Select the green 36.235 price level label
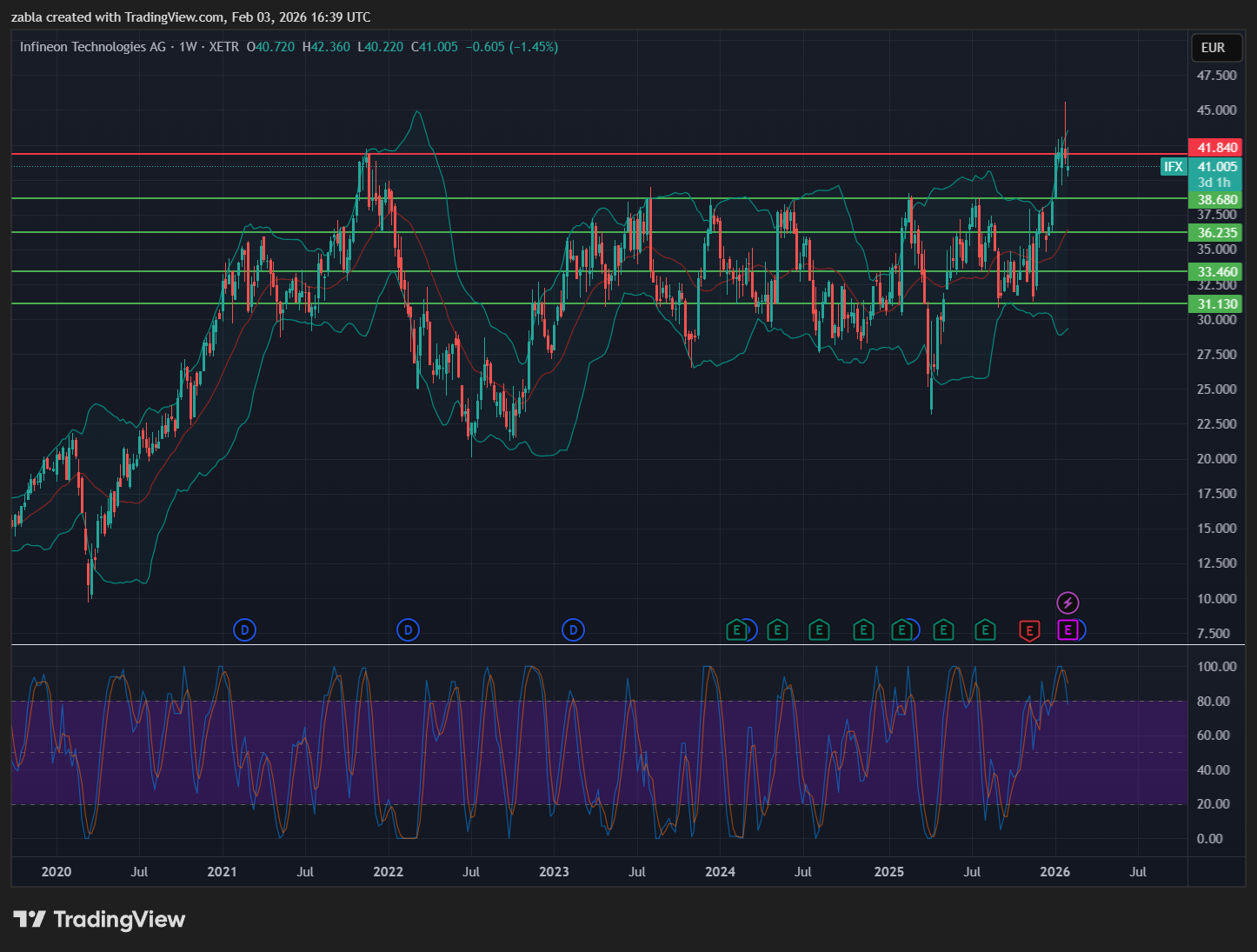 [1216, 233]
